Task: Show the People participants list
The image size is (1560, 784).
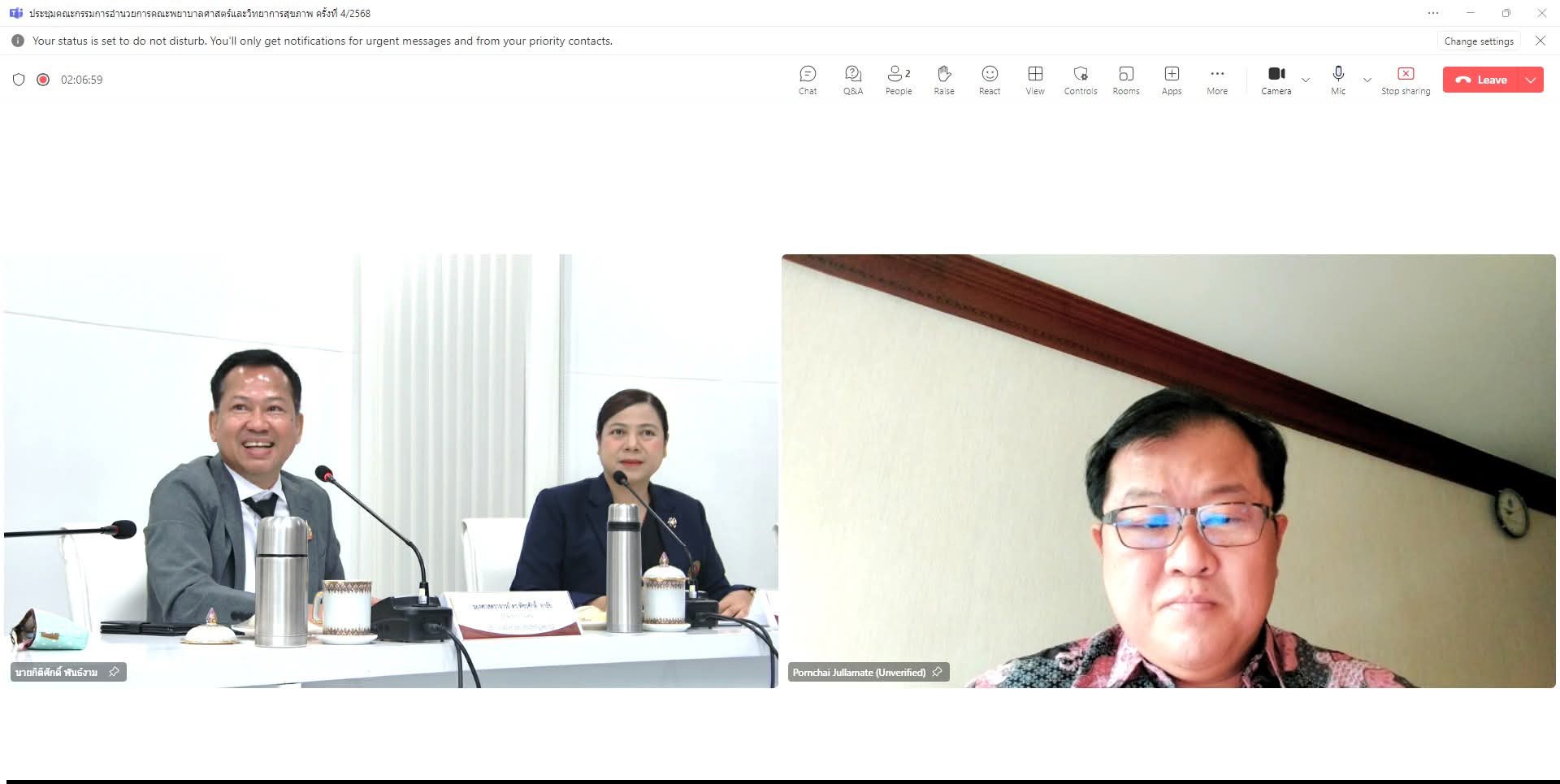Action: [899, 80]
